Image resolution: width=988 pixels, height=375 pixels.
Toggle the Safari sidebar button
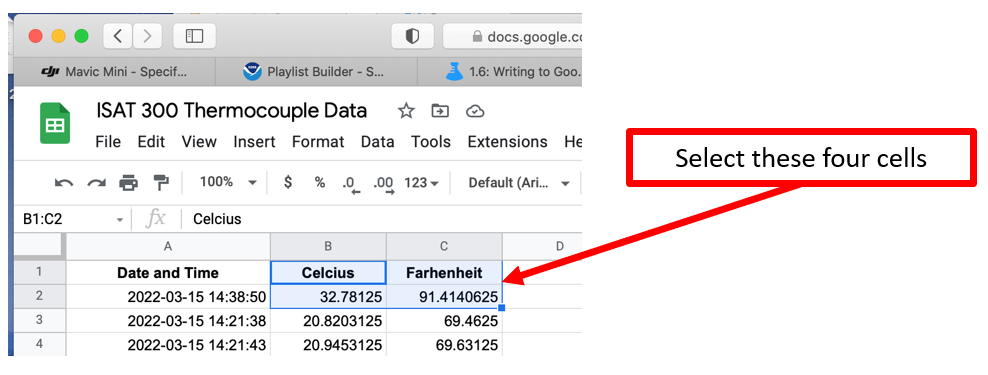(194, 36)
